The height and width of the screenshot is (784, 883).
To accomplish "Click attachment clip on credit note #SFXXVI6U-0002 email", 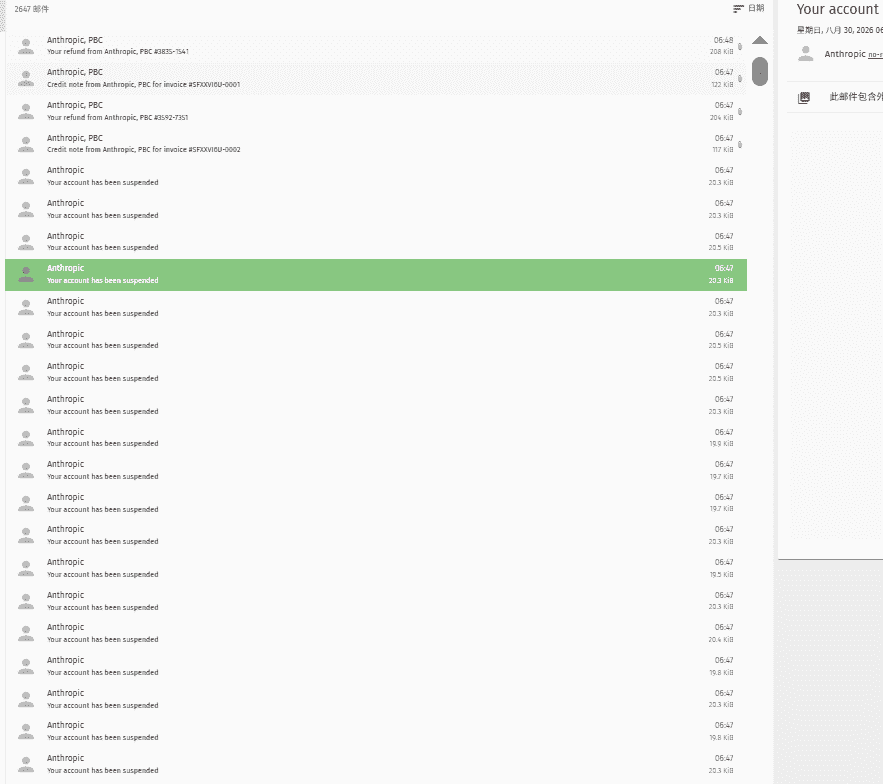I will (740, 144).
